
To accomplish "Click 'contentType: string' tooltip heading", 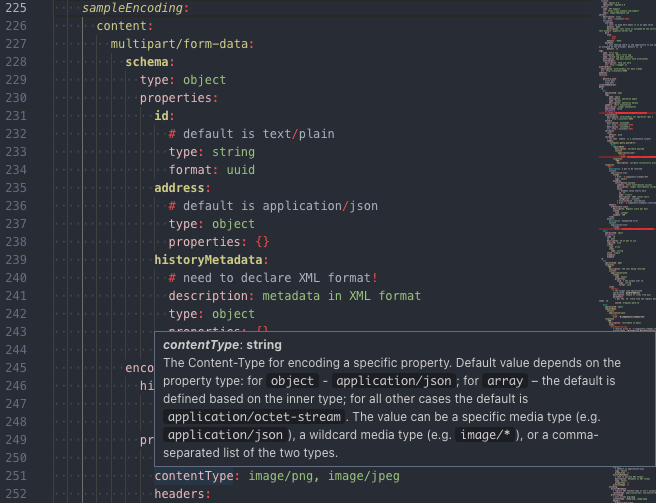I will (222, 345).
